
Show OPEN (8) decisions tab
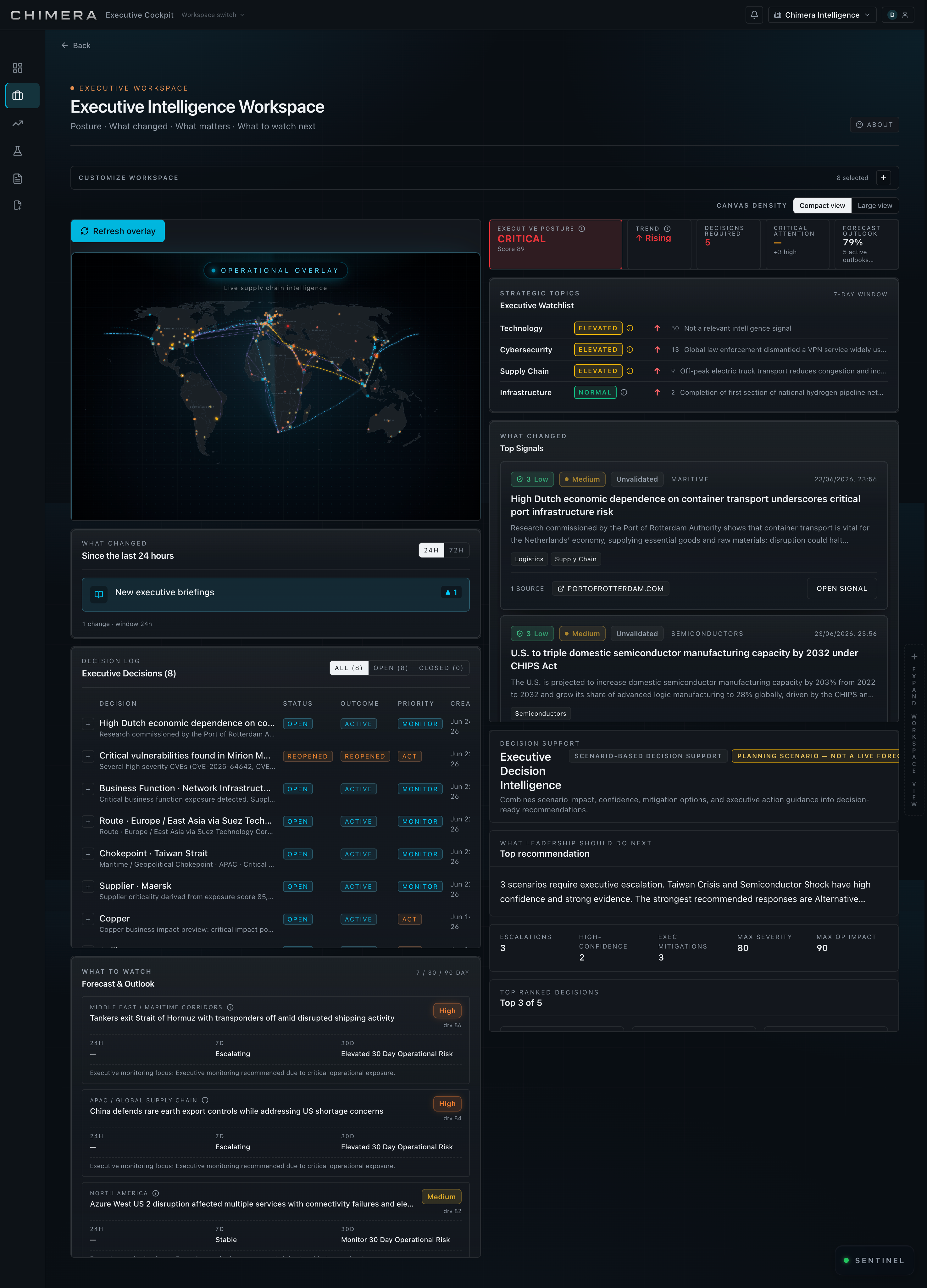tap(391, 668)
